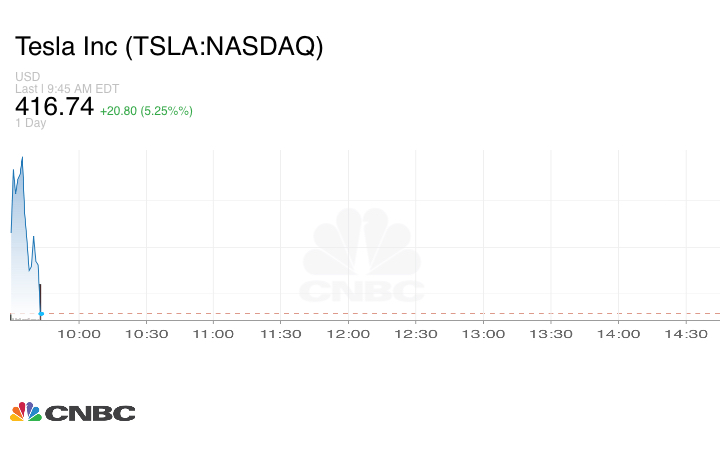Viewport: 720px width, 450px height.
Task: Click the 416.74 last price value
Action: 54,106
